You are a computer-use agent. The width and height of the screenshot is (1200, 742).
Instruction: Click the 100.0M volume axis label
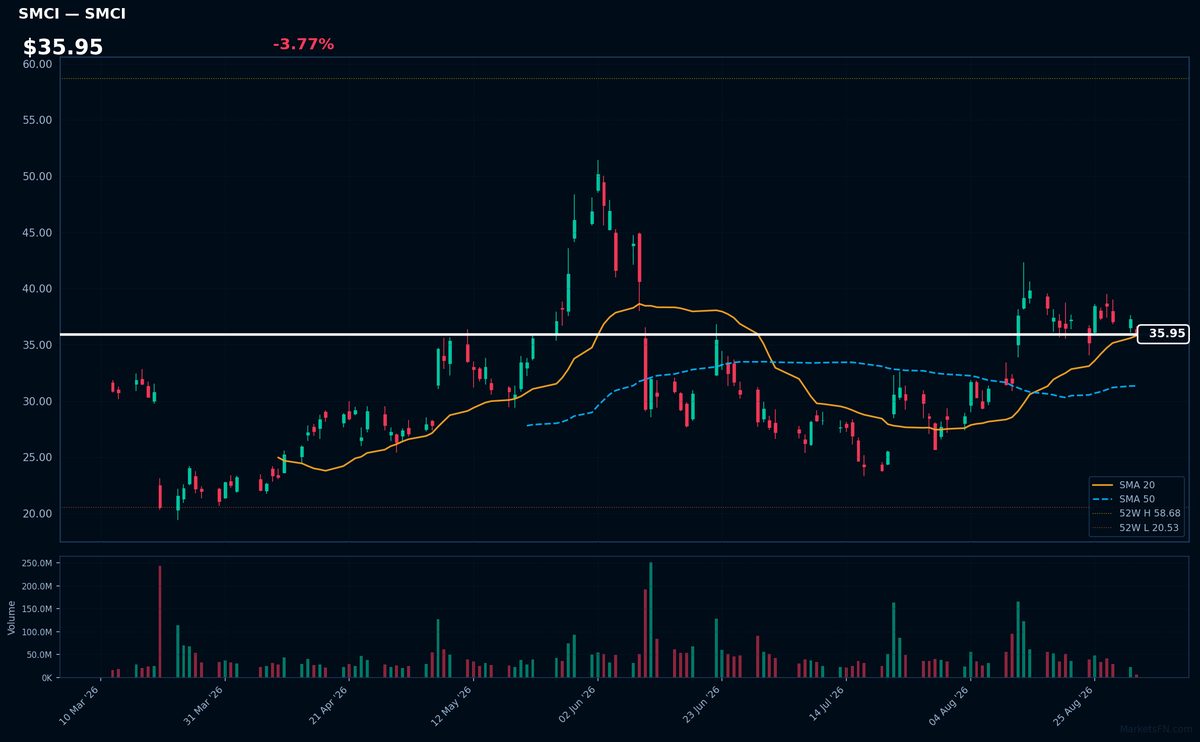pyautogui.click(x=37, y=633)
